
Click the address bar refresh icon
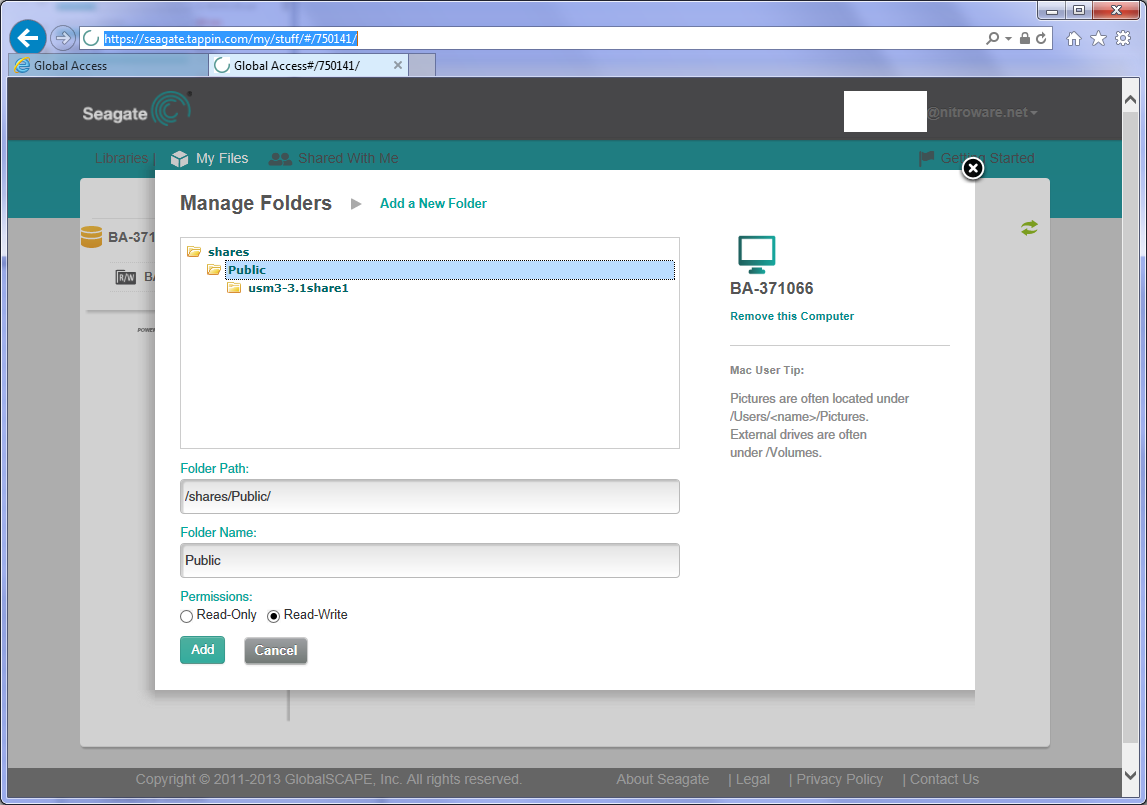coord(1041,38)
